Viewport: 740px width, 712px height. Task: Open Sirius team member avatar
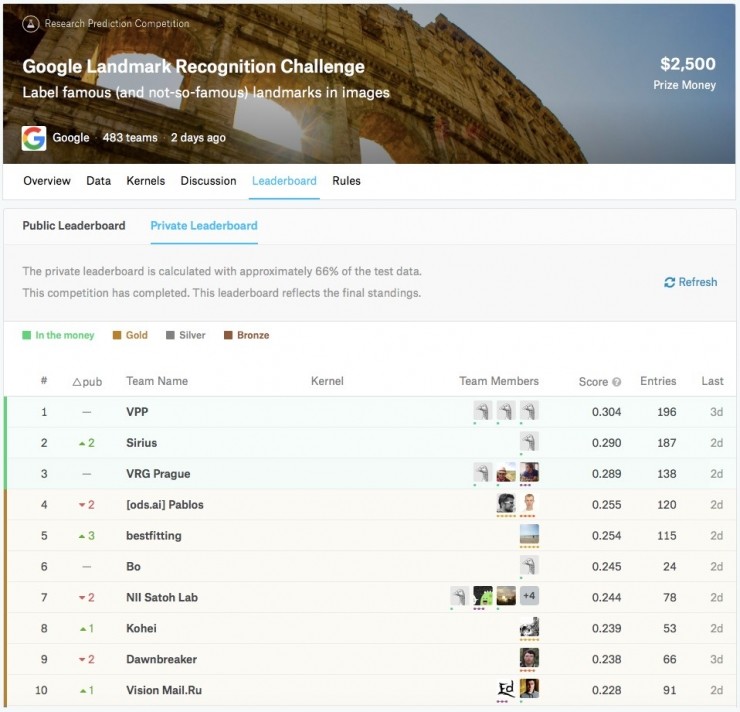click(x=529, y=442)
